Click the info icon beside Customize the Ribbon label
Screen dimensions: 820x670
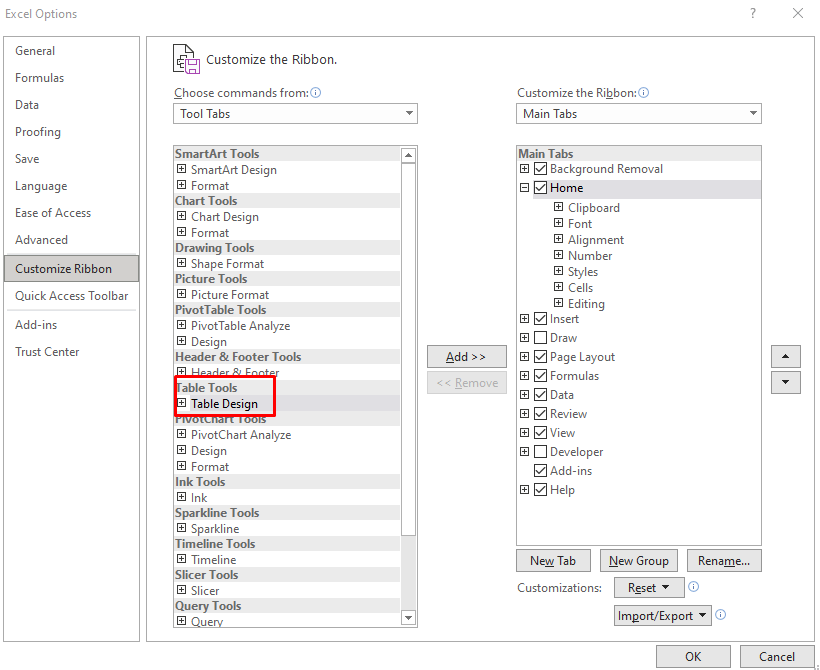click(644, 93)
